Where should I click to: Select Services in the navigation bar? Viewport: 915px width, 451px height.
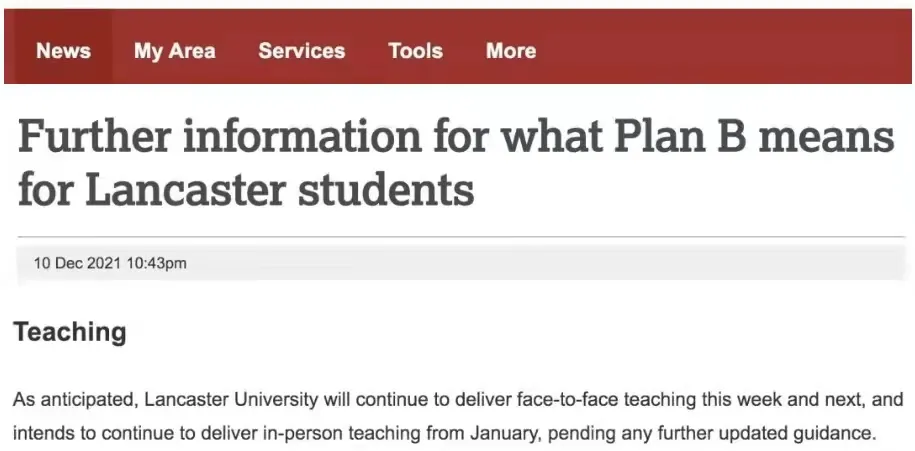301,51
